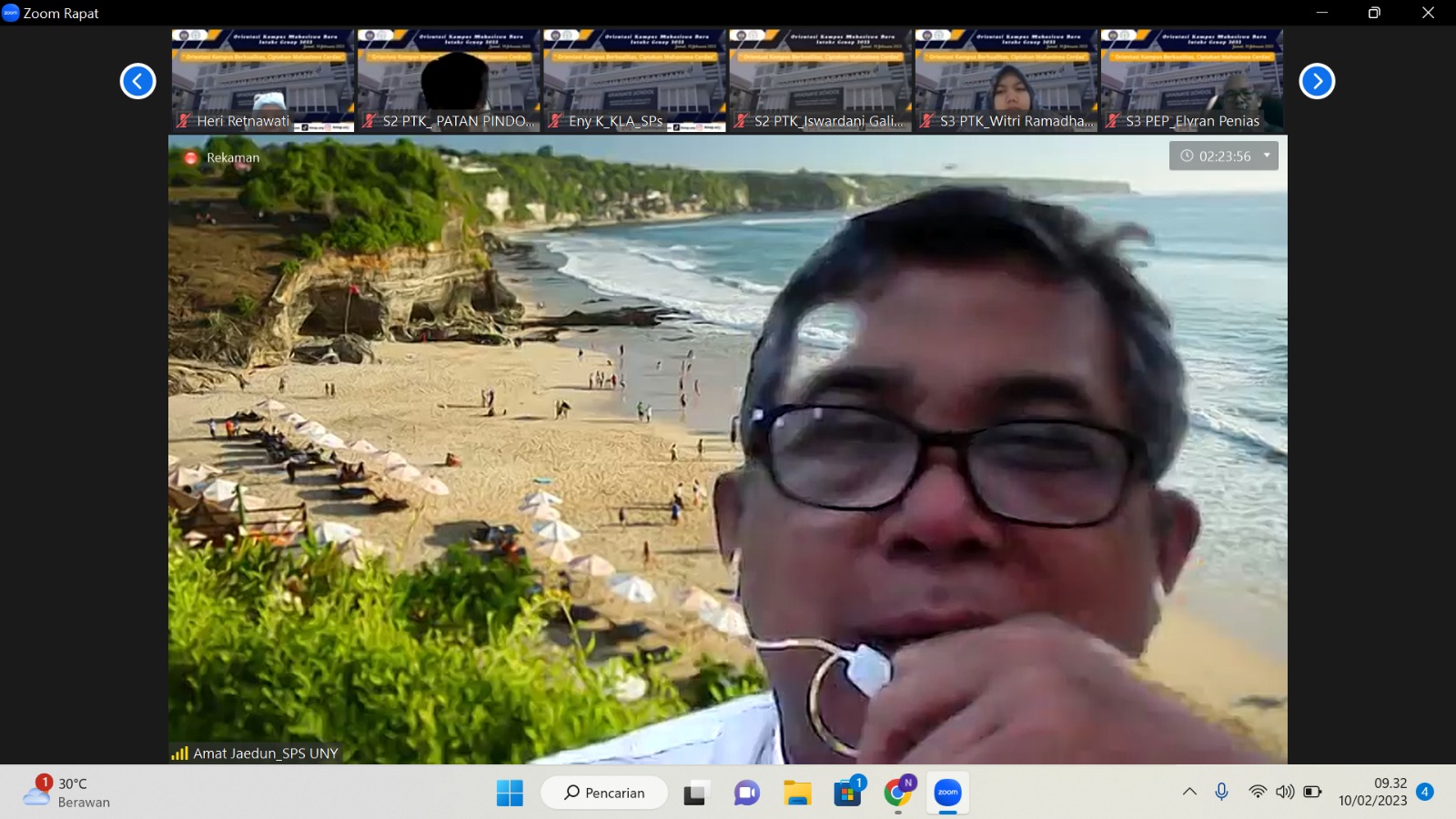Open the Chat app in taskbar
Viewport: 1456px width, 819px height.
point(747,794)
